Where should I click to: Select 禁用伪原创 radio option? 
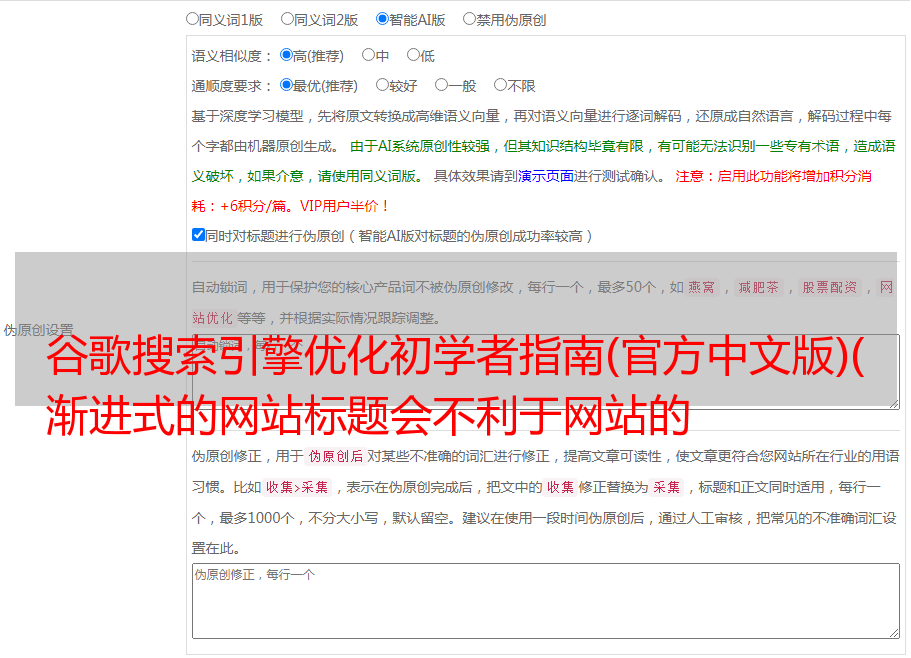[469, 19]
